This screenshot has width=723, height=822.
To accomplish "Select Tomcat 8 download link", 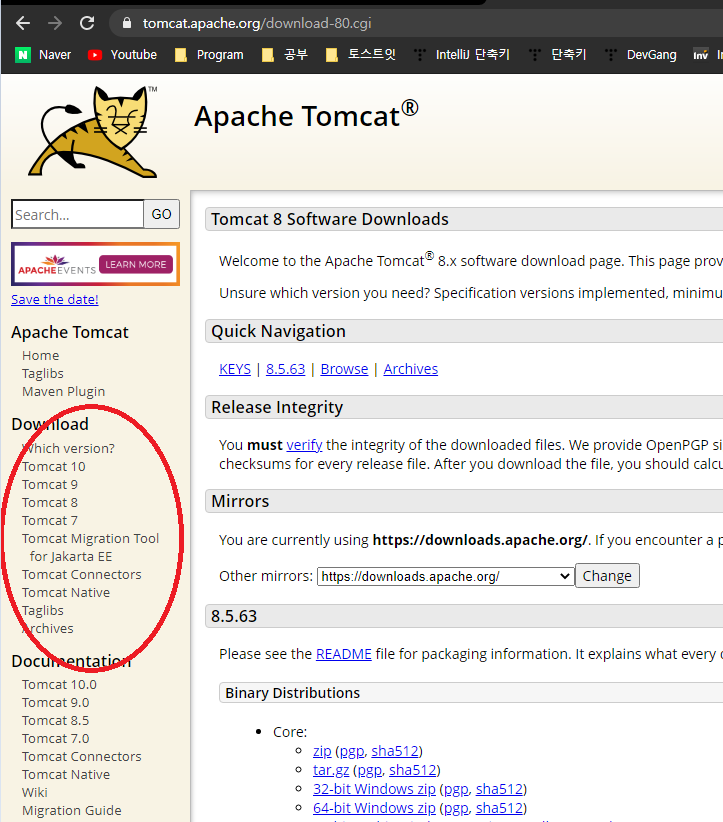I will pyautogui.click(x=50, y=502).
